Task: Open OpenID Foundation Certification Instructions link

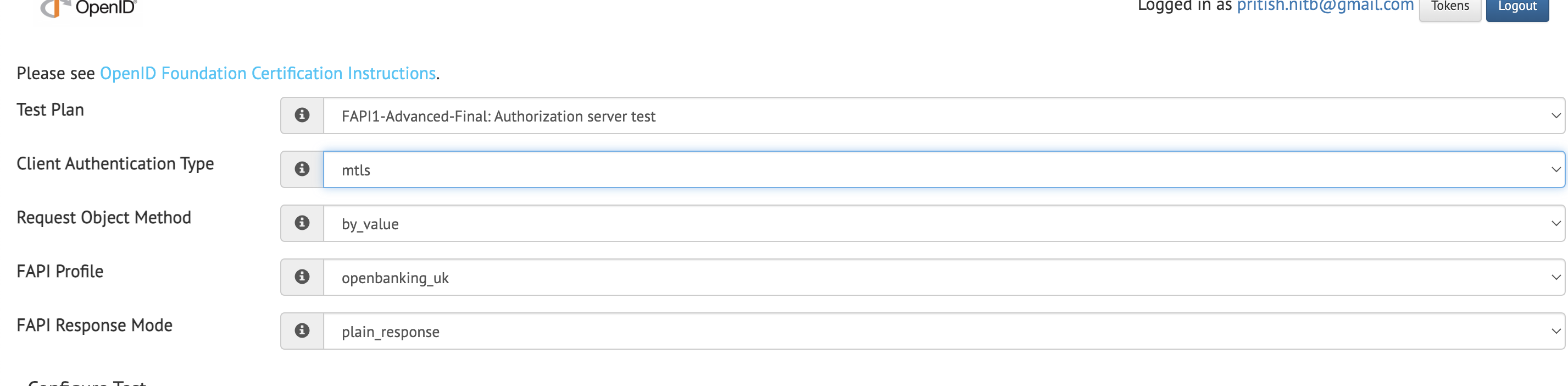Action: tap(268, 73)
